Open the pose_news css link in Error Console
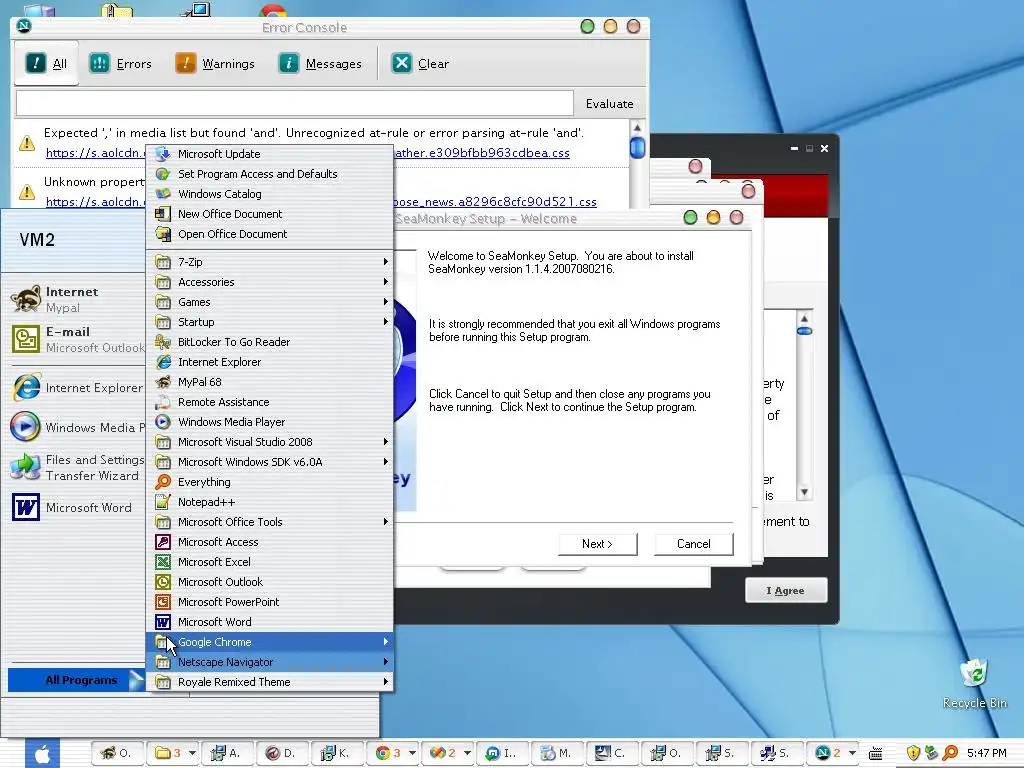Viewport: 1024px width, 768px height. point(495,202)
